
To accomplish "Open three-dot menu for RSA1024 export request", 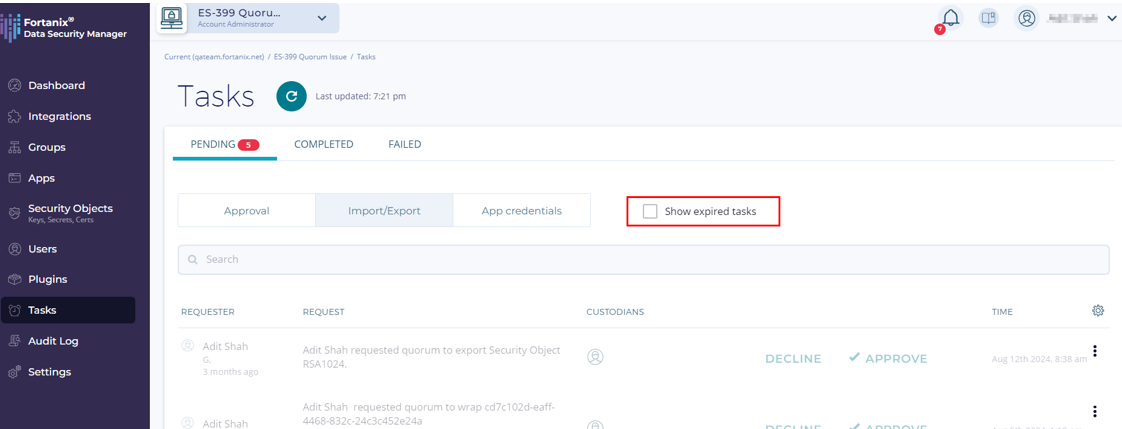I will pyautogui.click(x=1095, y=351).
